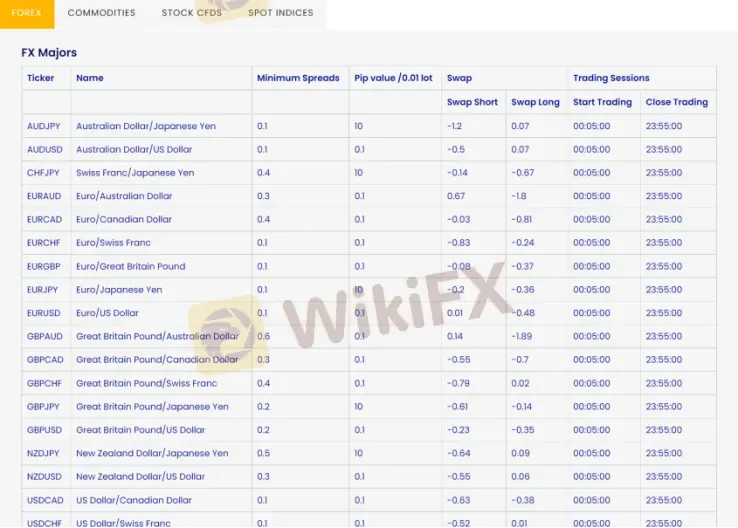Open the EURUSD ticker row
This screenshot has height=528, width=738.
click(x=44, y=313)
